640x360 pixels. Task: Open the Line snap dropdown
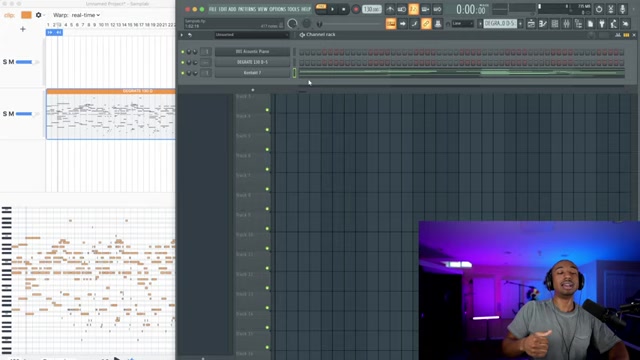tap(461, 24)
